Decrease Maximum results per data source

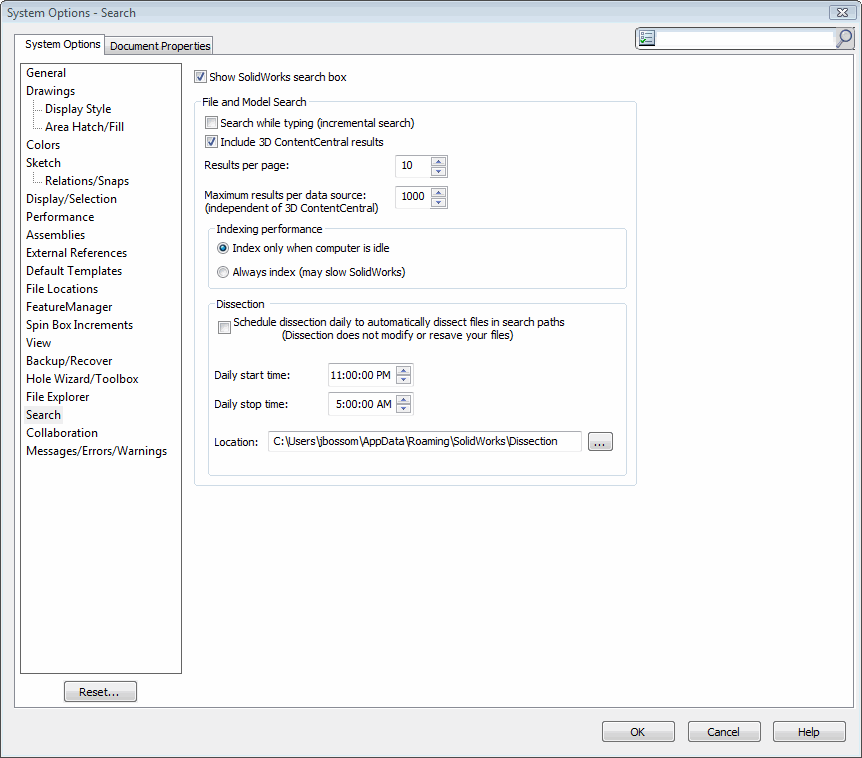[438, 202]
